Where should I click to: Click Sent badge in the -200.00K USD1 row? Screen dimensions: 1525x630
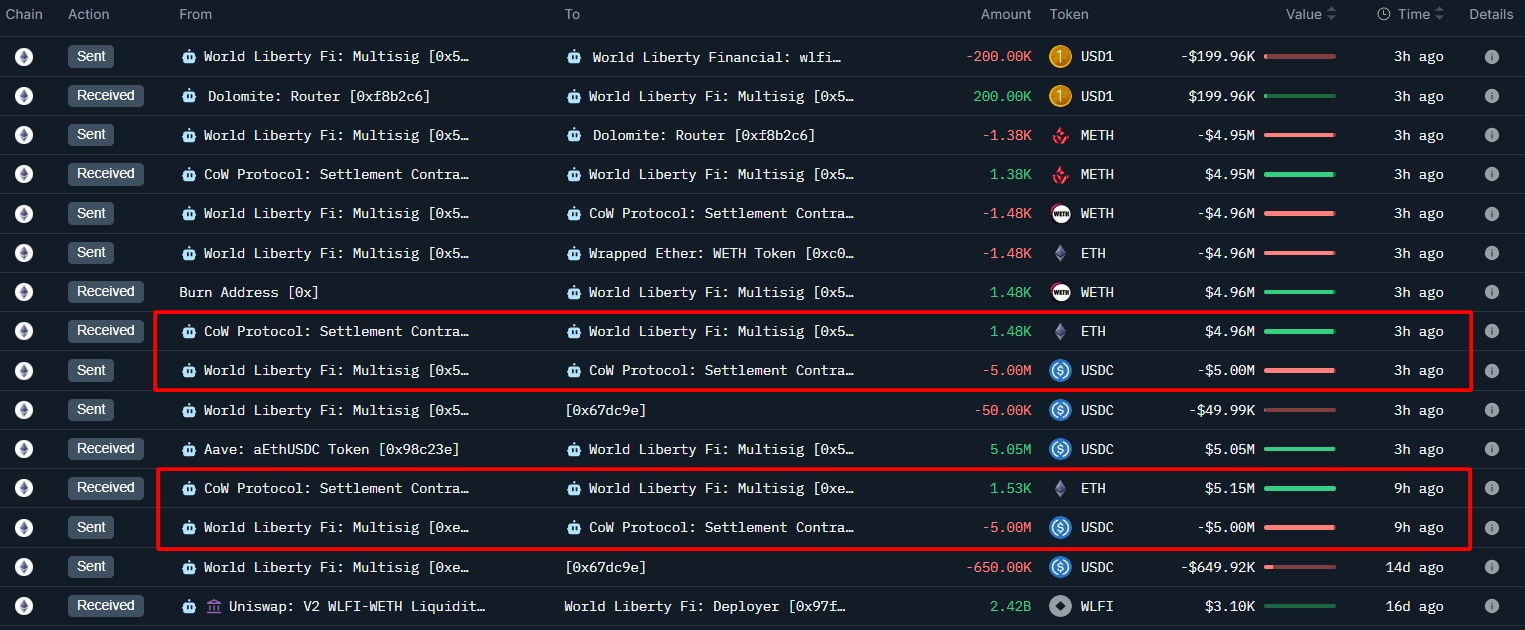[x=91, y=56]
